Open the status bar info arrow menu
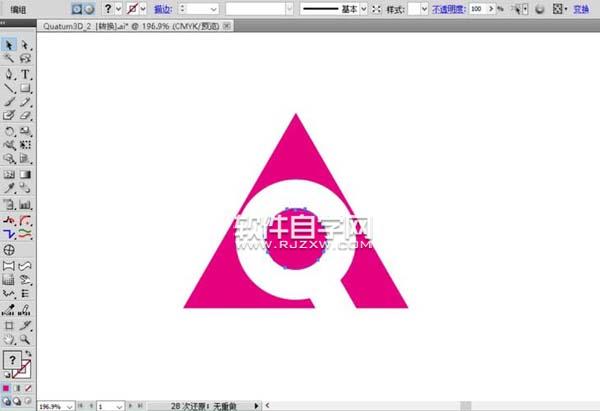This screenshot has width=600, height=411. tap(256, 406)
